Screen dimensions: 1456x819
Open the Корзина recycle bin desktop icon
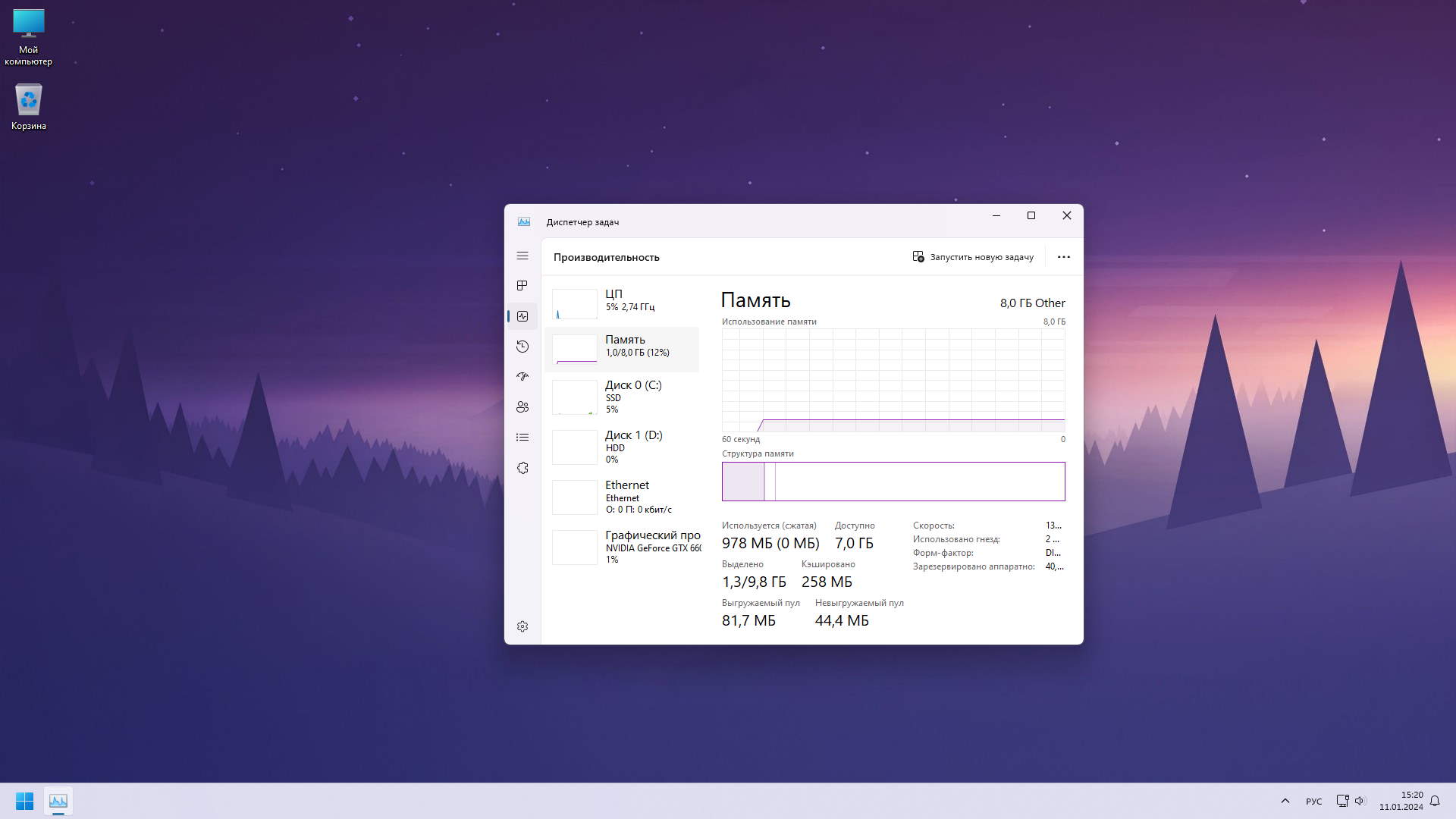tap(29, 106)
